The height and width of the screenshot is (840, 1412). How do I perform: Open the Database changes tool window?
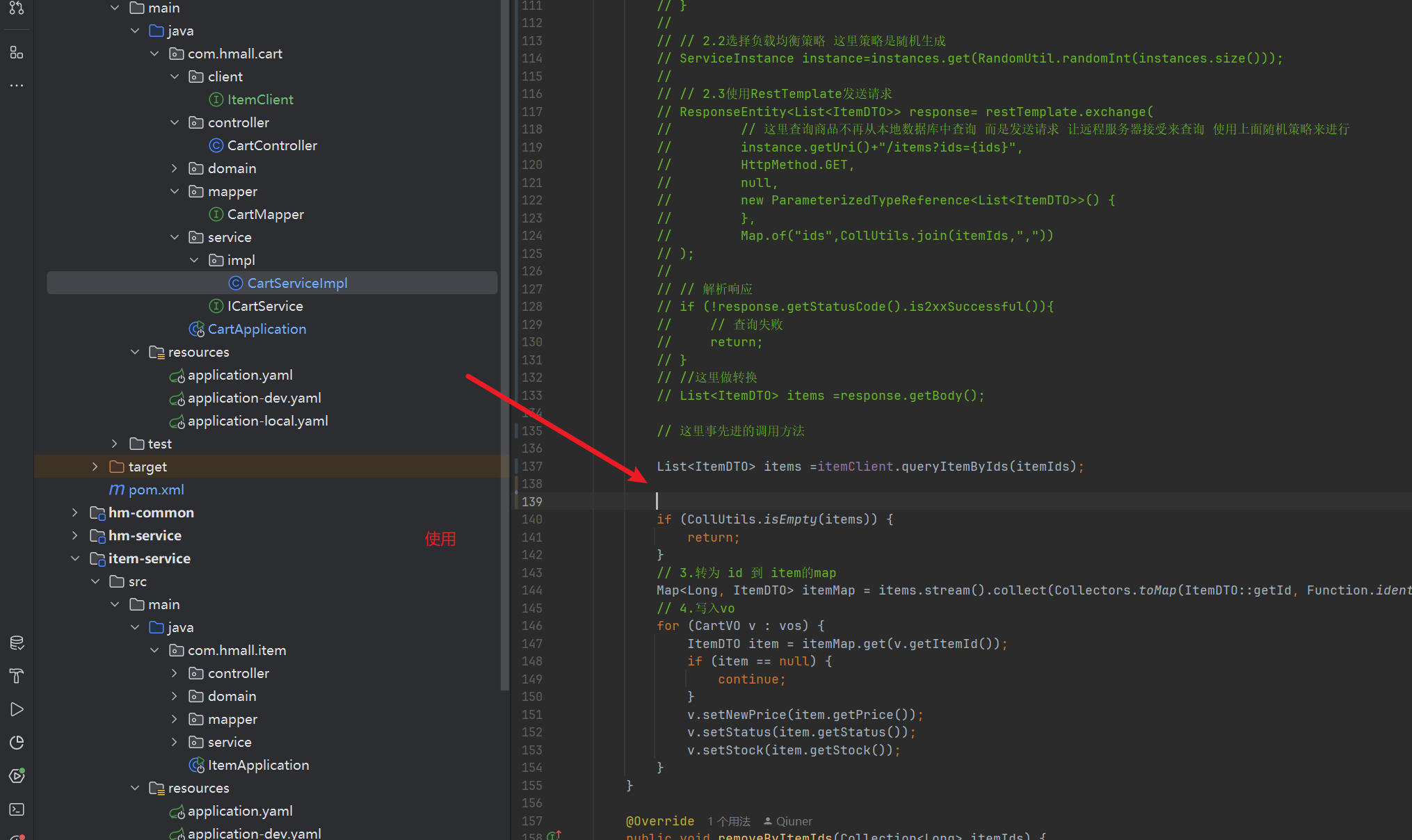pos(17,643)
